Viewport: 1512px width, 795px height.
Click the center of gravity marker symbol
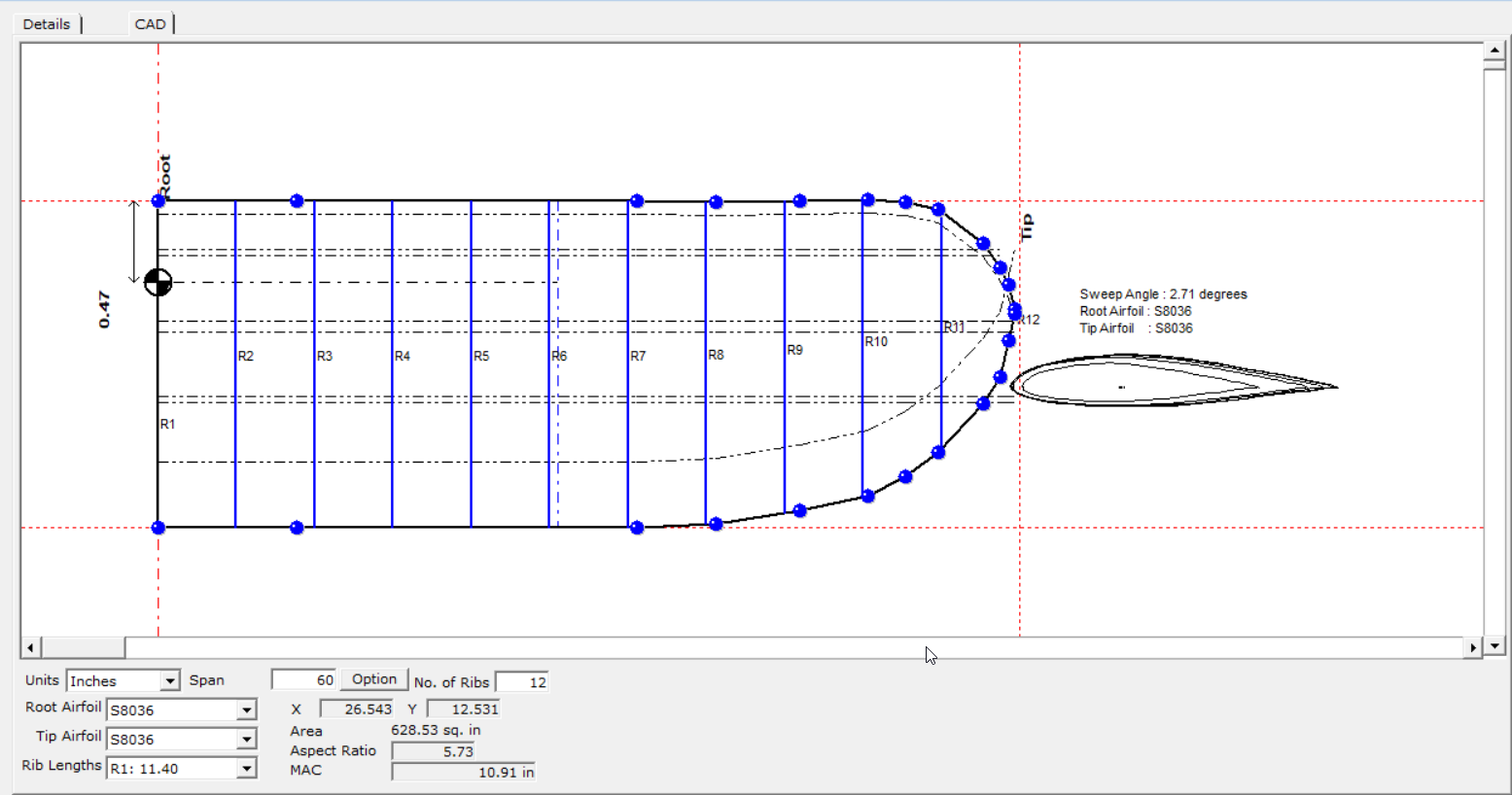tap(158, 282)
